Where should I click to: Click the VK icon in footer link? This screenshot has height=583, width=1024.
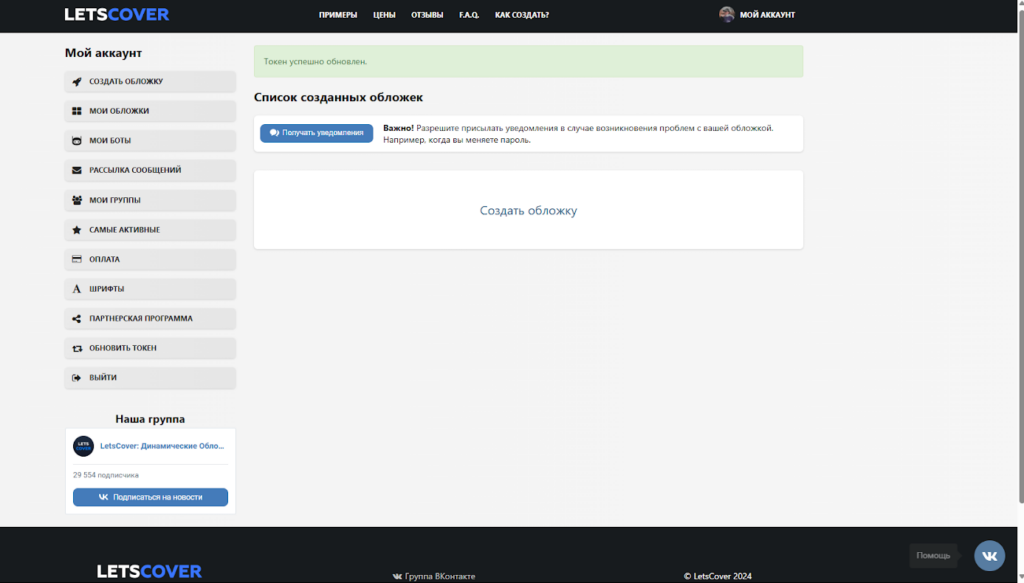[x=397, y=576]
